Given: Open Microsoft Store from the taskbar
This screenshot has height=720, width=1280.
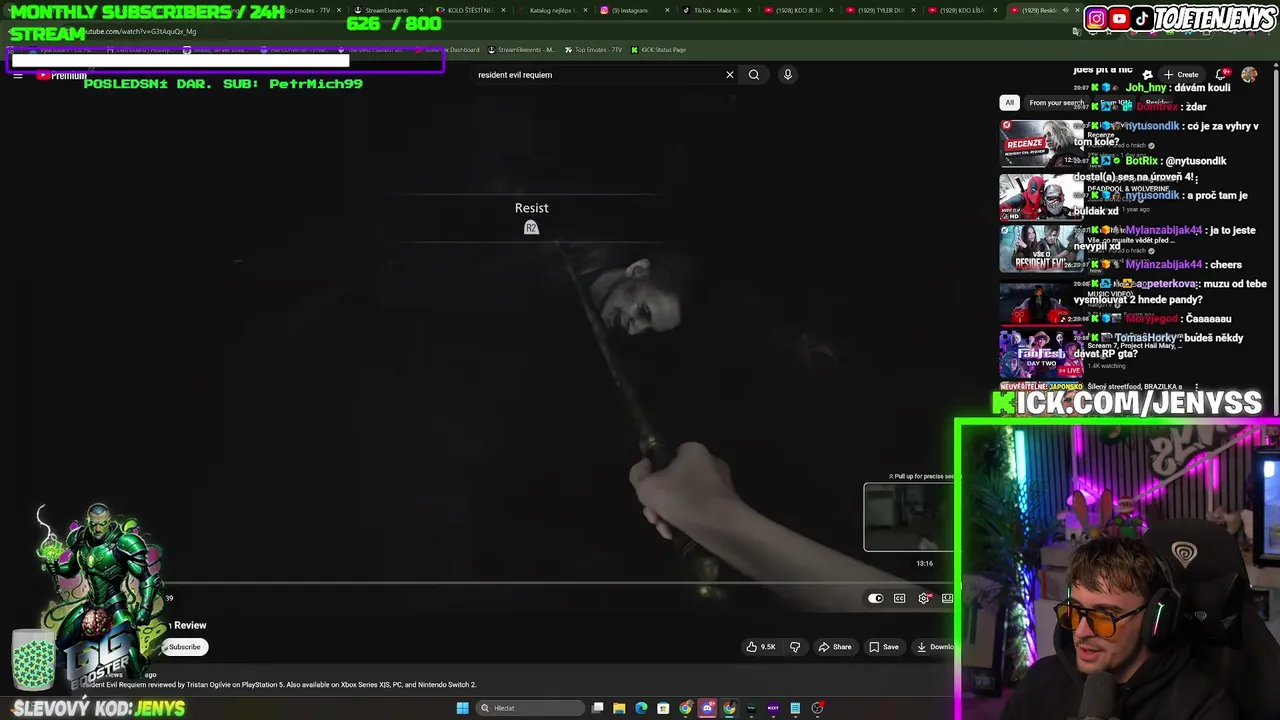Looking at the screenshot, I should 663,708.
